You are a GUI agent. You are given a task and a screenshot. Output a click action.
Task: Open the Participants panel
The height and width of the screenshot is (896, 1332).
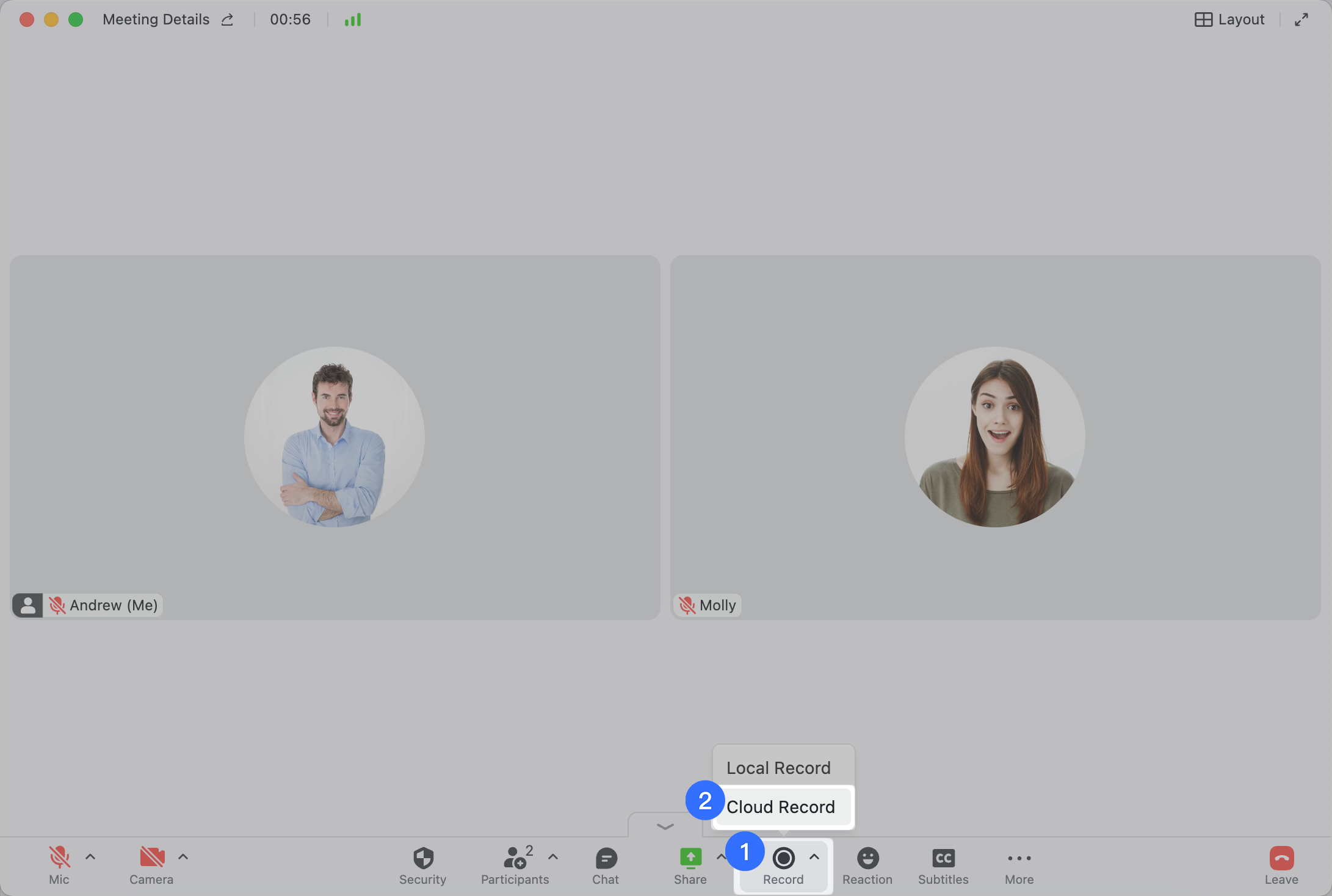click(x=515, y=865)
